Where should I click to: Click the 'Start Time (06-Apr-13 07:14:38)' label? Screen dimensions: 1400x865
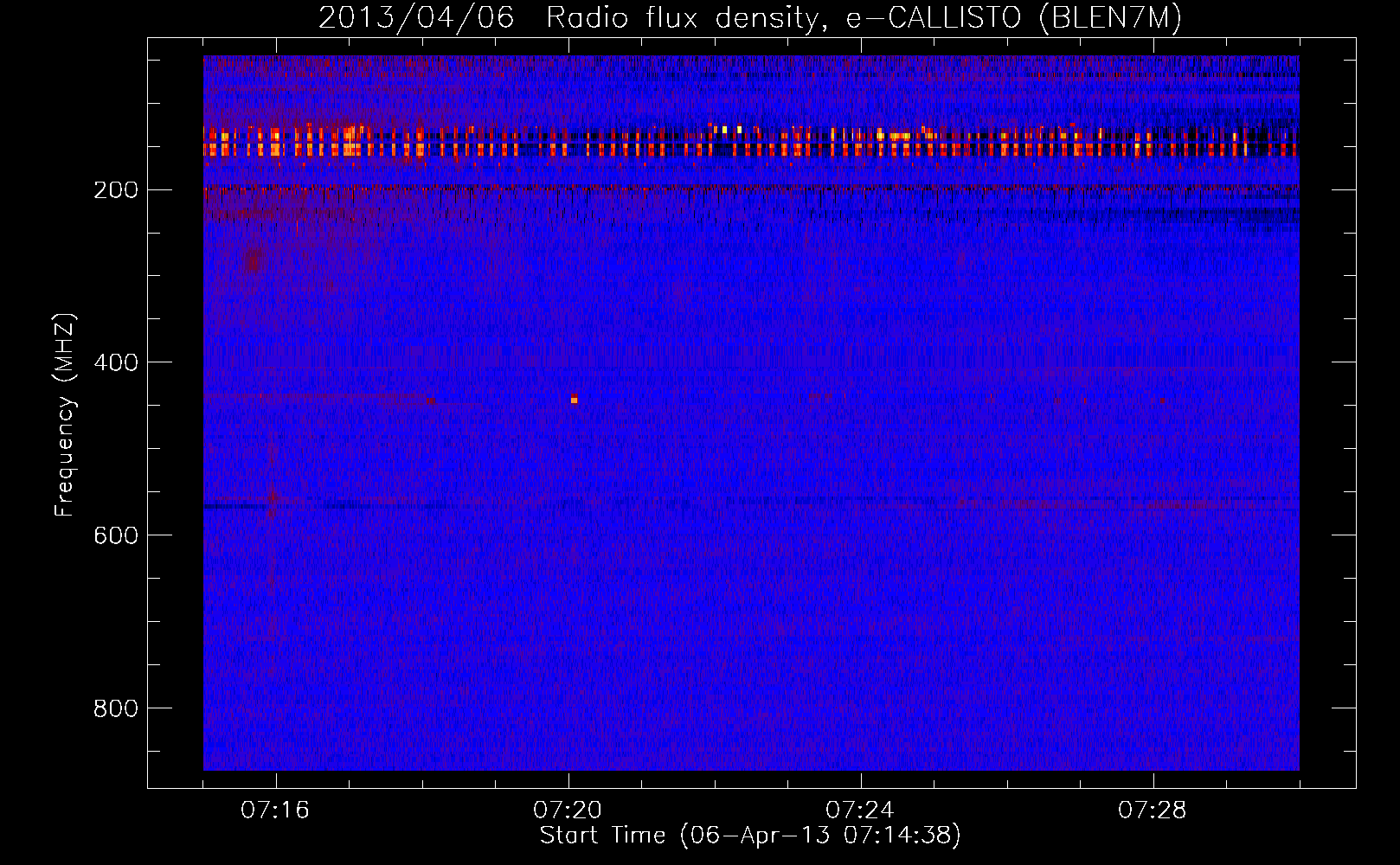click(x=750, y=836)
